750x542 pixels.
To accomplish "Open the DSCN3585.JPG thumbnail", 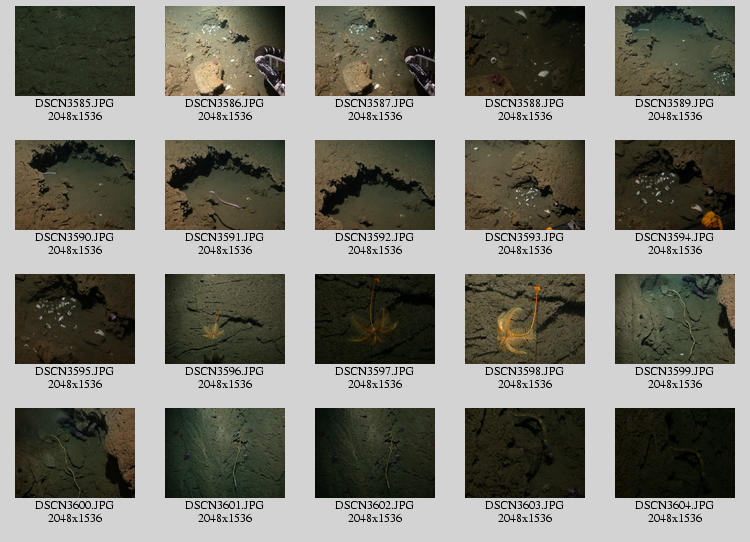I will [75, 51].
